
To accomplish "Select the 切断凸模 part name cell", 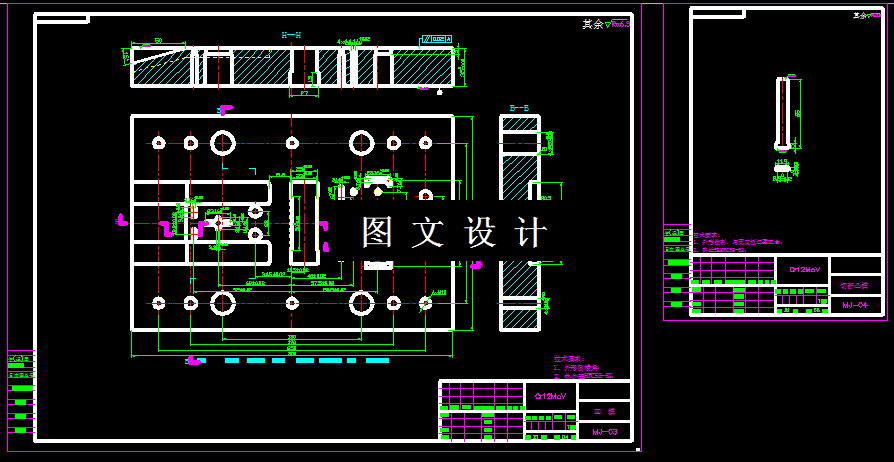I will 856,285.
